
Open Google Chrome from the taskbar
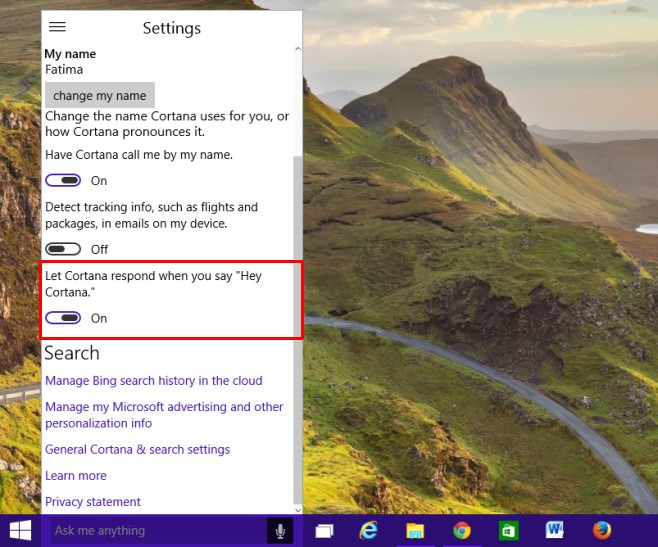pos(462,531)
